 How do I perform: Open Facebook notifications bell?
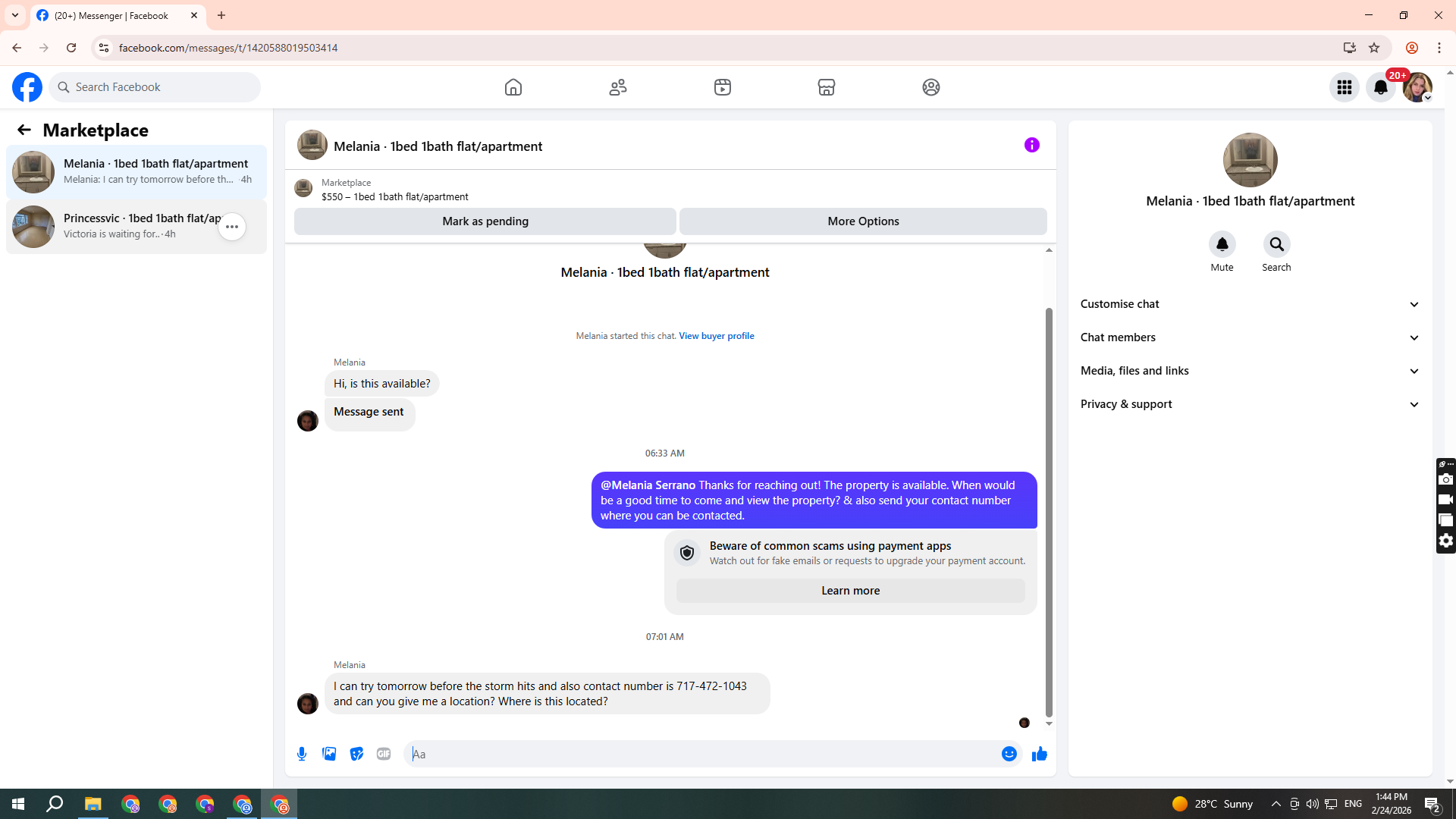click(x=1380, y=87)
